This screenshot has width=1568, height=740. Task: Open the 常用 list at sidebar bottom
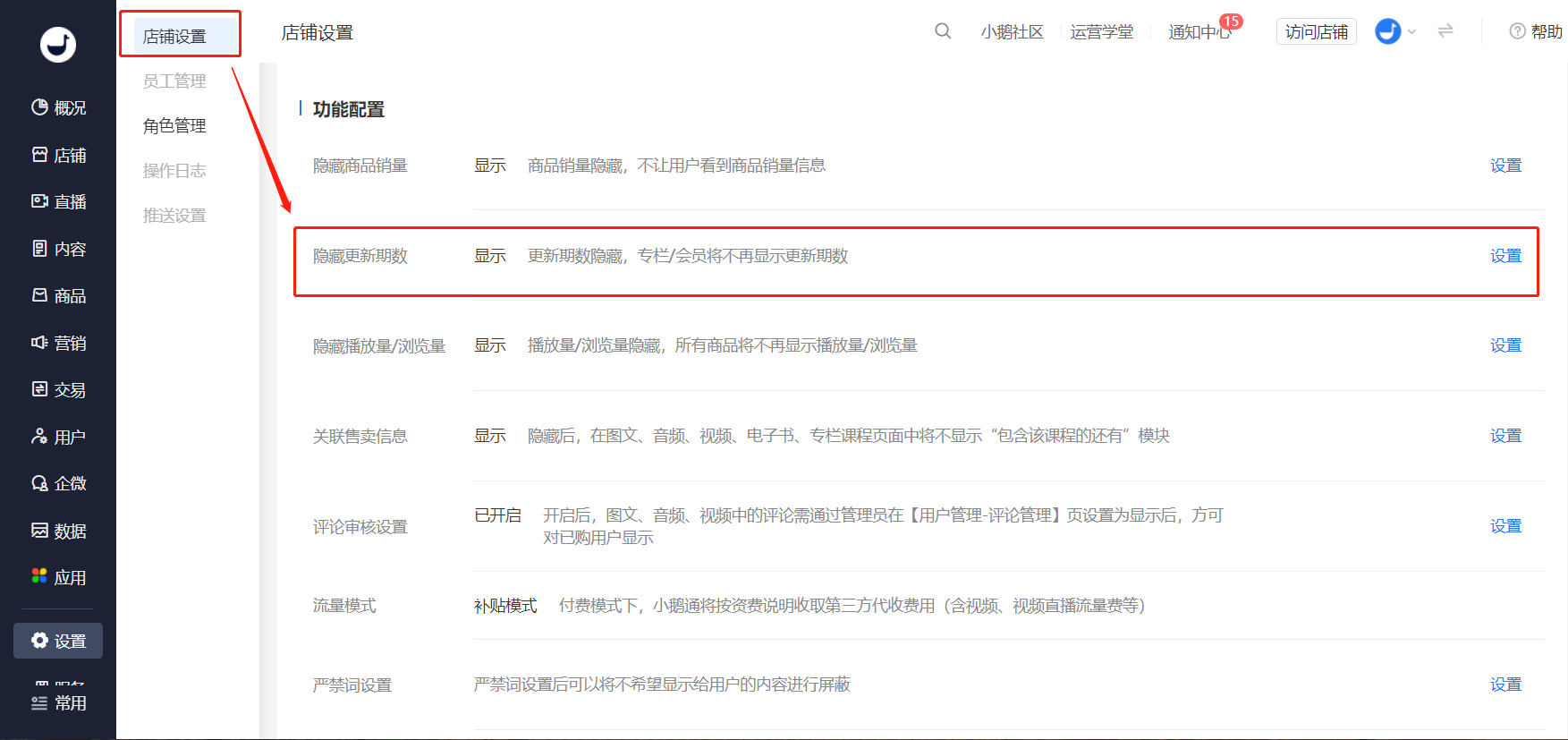pyautogui.click(x=58, y=703)
